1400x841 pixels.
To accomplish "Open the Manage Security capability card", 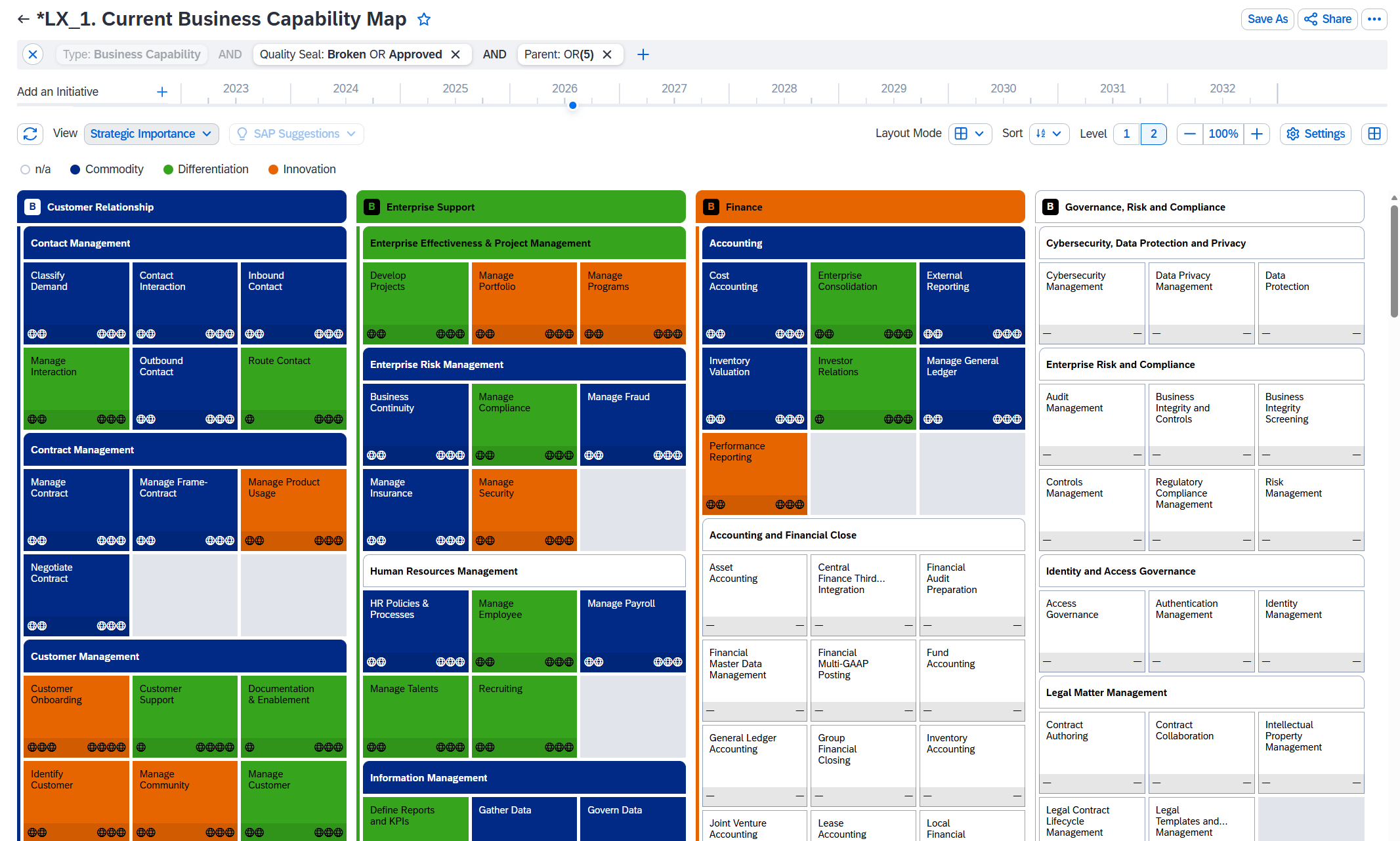I will pyautogui.click(x=524, y=510).
